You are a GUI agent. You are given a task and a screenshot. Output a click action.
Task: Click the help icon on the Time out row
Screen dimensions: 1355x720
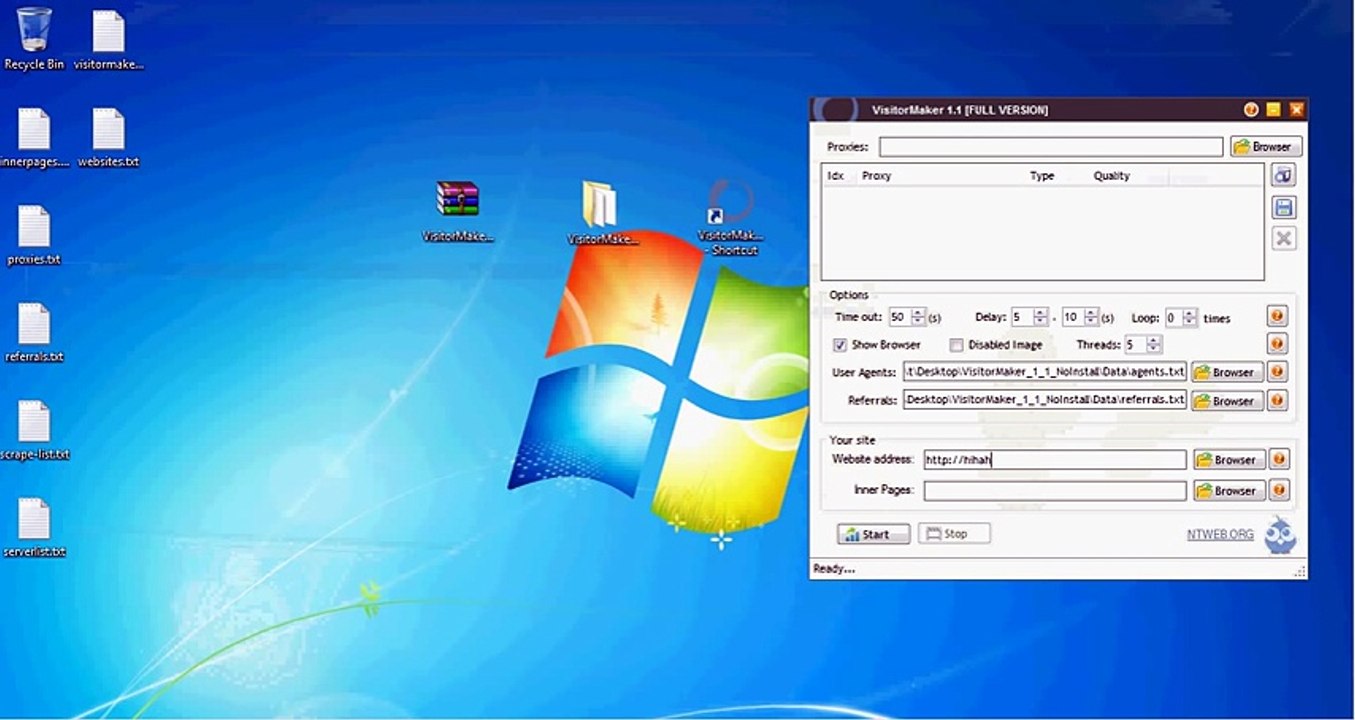[x=1277, y=317]
